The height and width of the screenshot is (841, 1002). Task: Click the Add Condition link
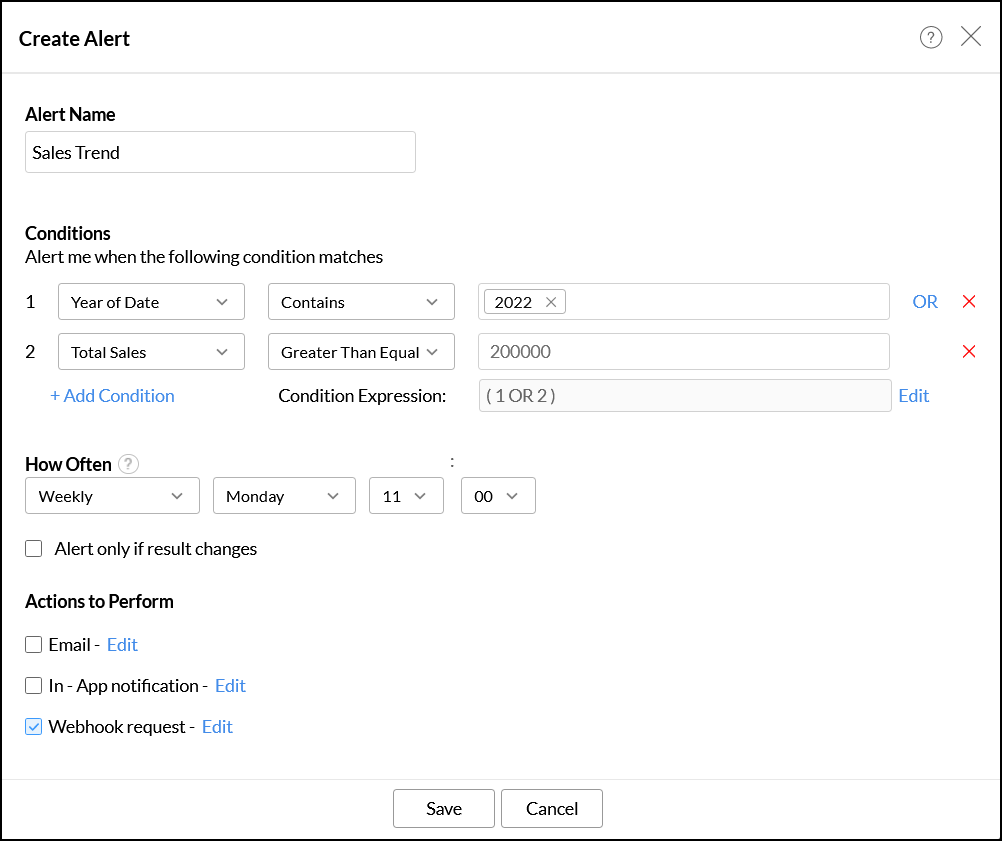pyautogui.click(x=112, y=396)
